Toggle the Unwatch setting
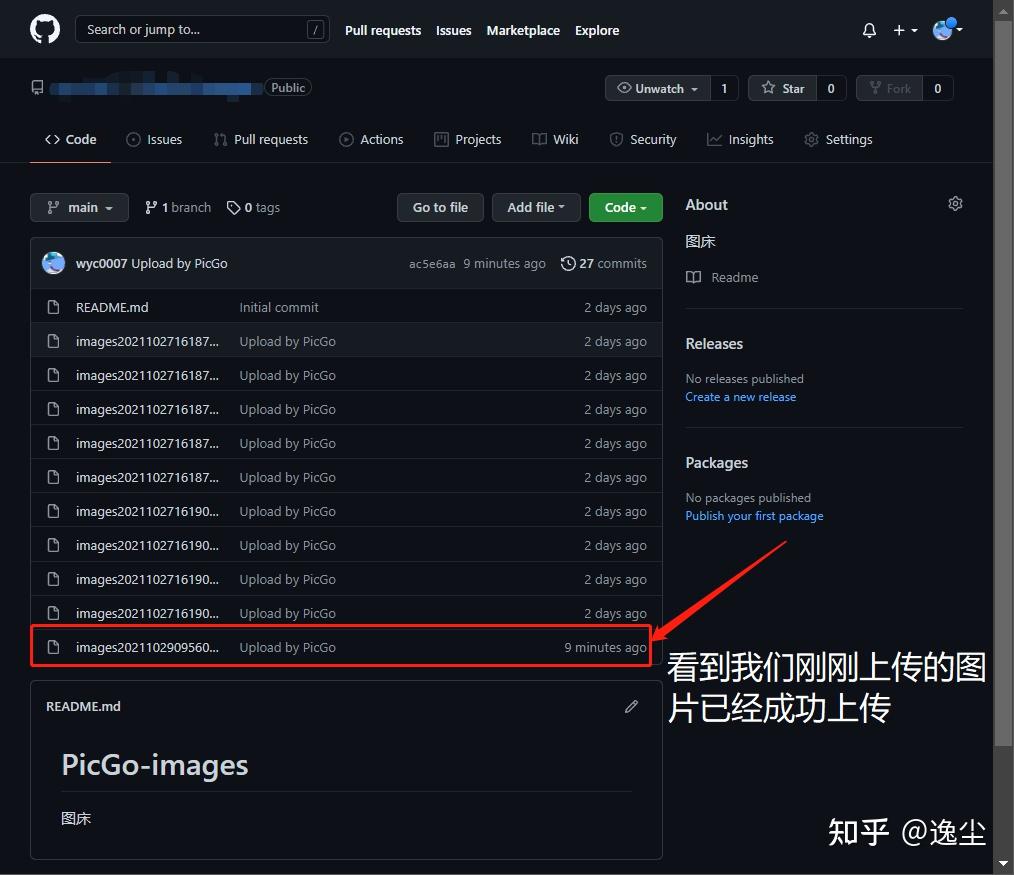Viewport: 1014px width, 875px height. [657, 88]
